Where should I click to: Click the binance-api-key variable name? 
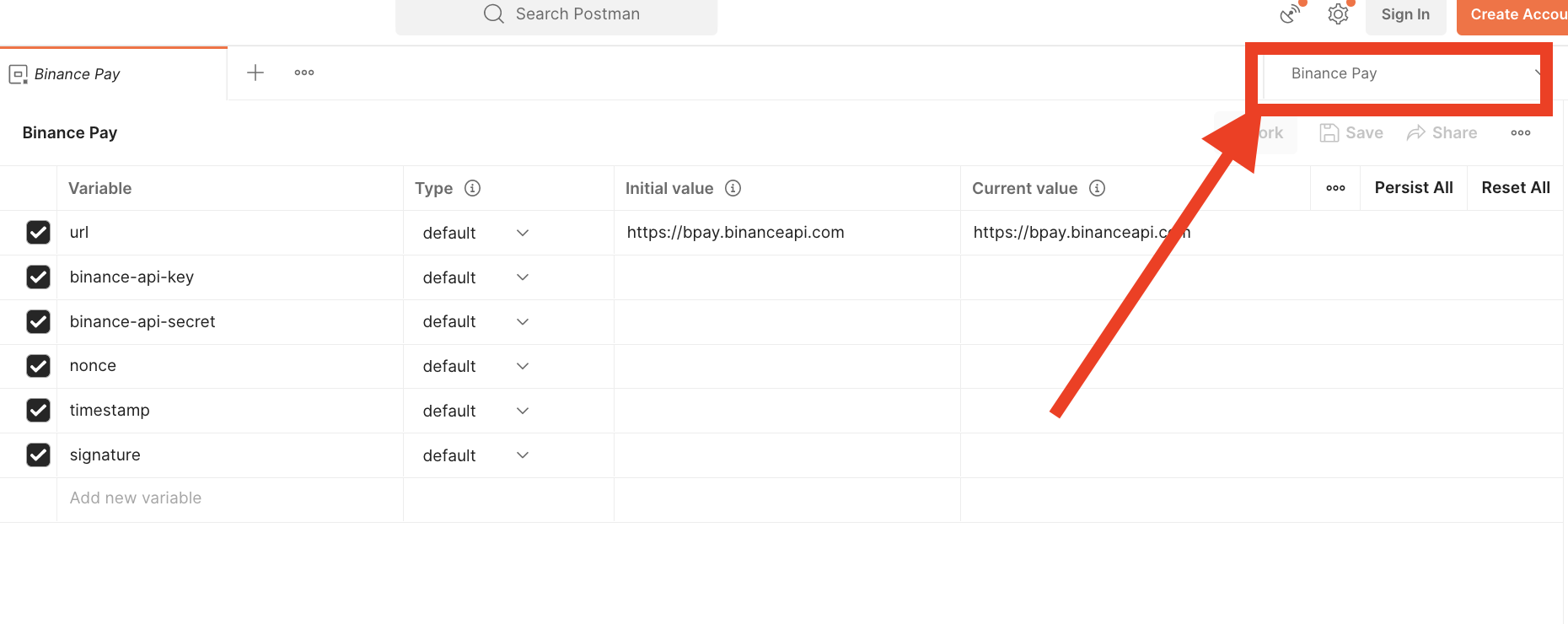tap(132, 277)
